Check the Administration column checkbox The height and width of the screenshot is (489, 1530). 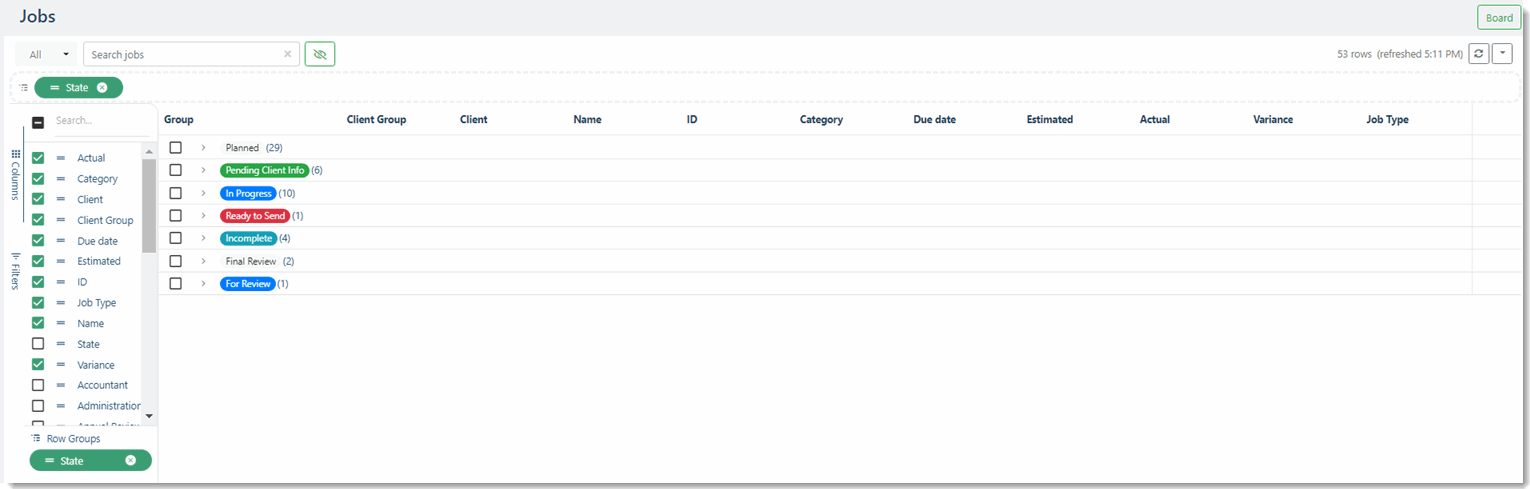(38, 406)
